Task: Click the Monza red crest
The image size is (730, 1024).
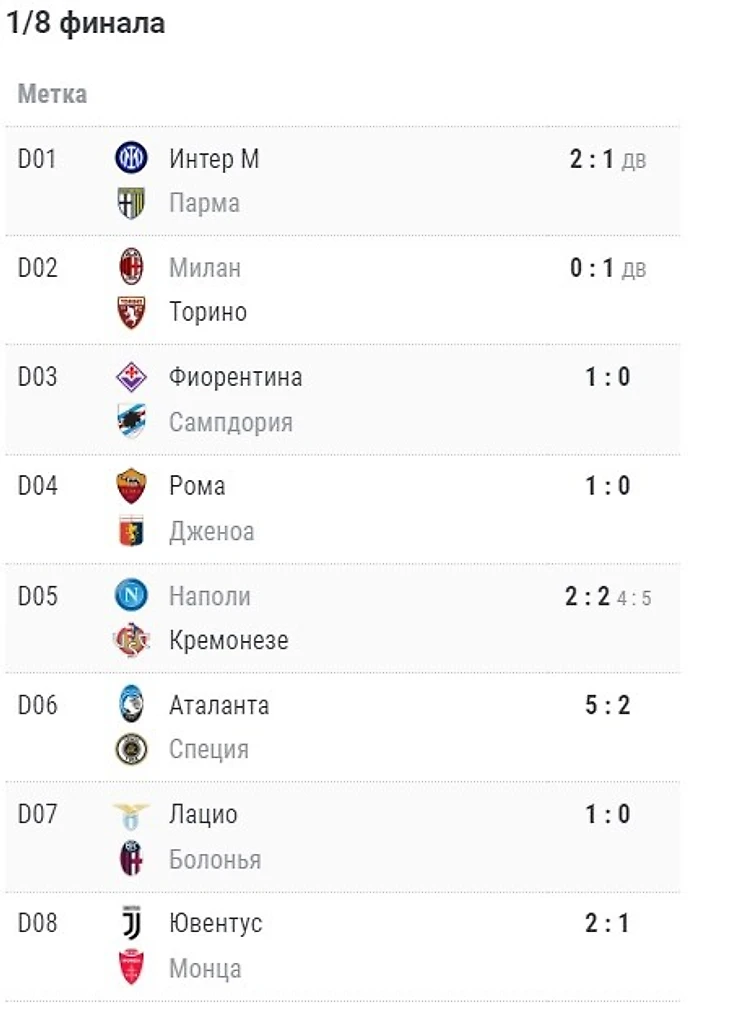Action: click(x=131, y=968)
